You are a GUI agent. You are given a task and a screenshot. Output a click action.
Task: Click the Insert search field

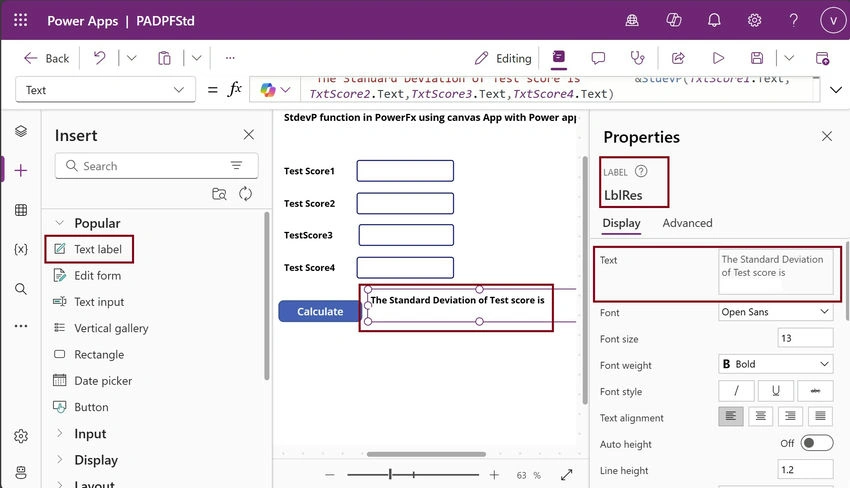[156, 166]
